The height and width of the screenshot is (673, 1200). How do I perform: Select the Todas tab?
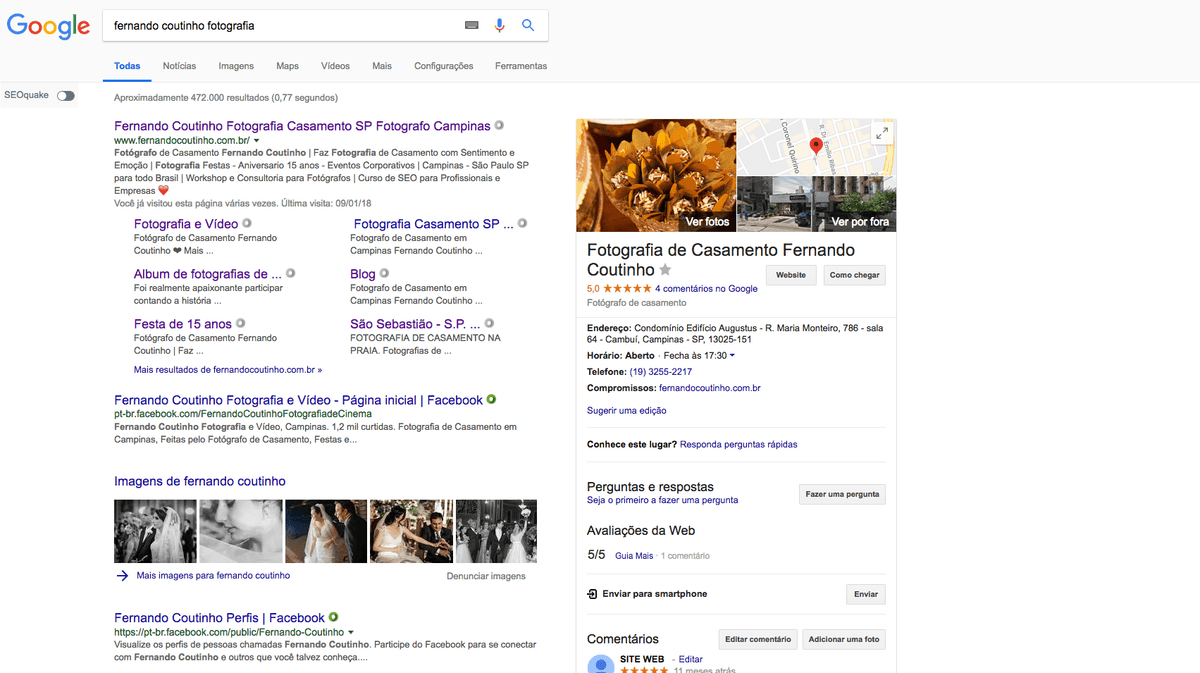(127, 66)
